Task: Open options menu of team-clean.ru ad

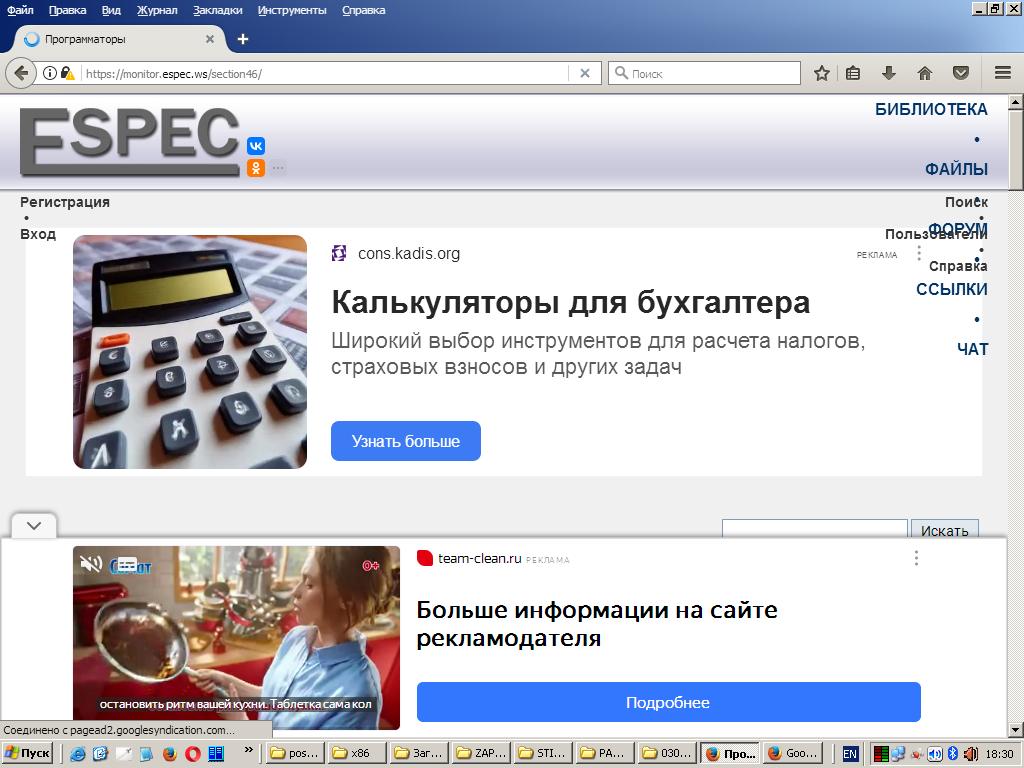Action: (x=916, y=558)
